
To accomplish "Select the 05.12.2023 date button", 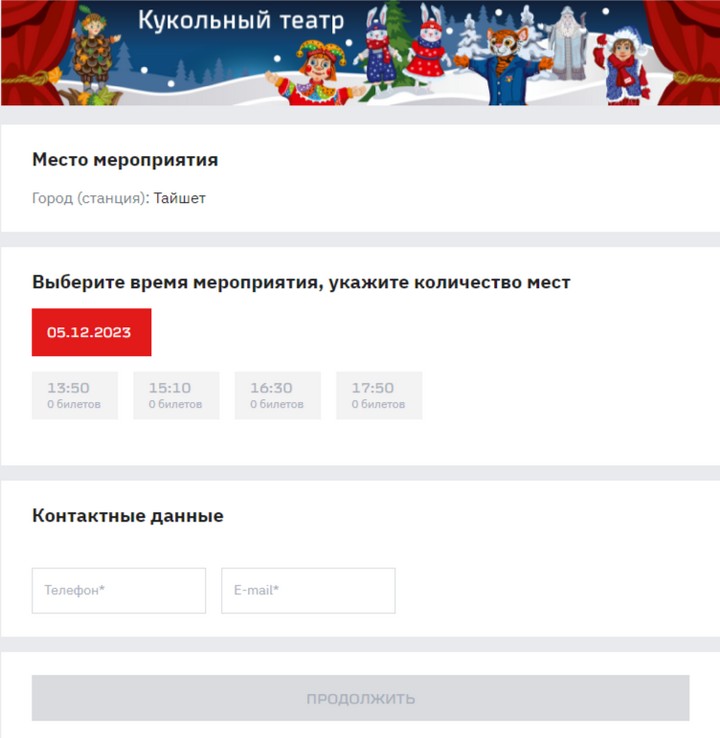I will point(91,332).
